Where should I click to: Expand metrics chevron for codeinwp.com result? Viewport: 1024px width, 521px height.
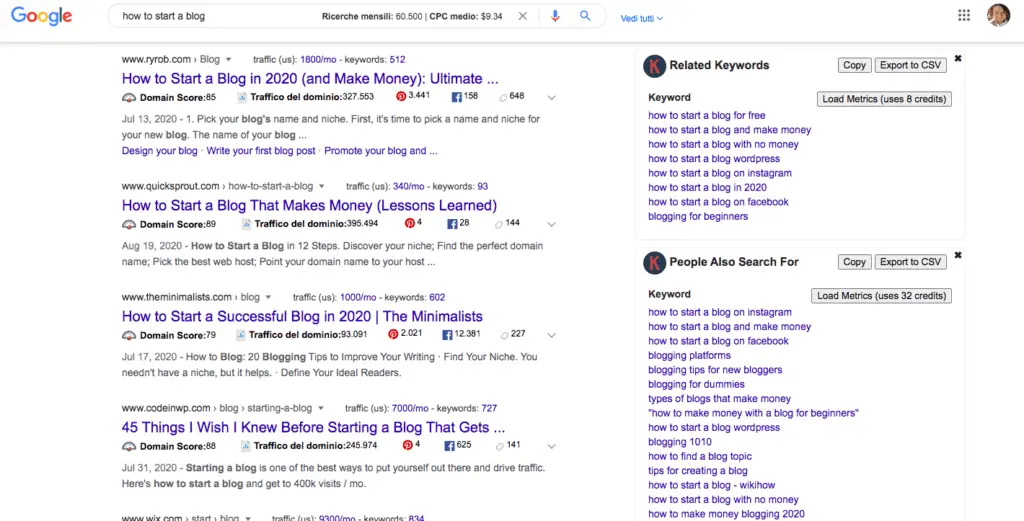(x=552, y=447)
